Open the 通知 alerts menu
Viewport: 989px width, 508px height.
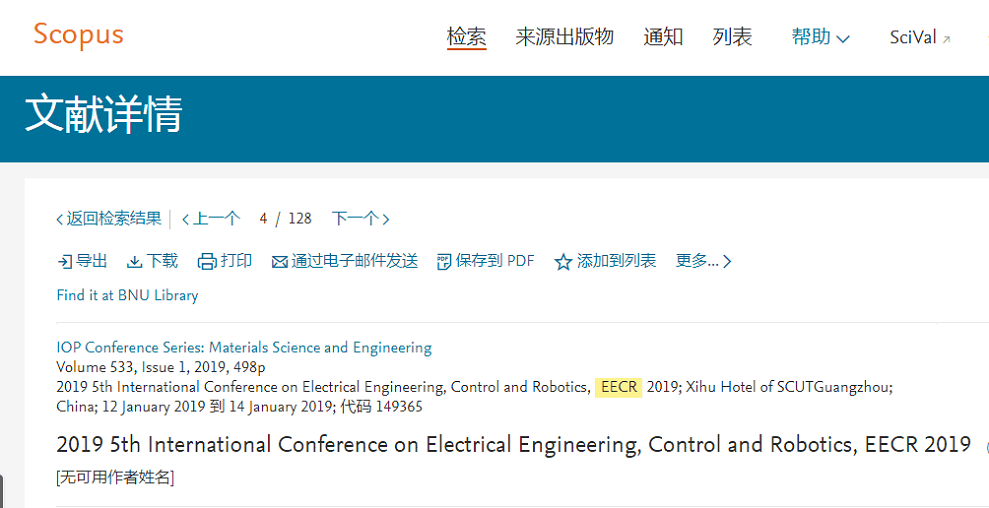pyautogui.click(x=663, y=37)
